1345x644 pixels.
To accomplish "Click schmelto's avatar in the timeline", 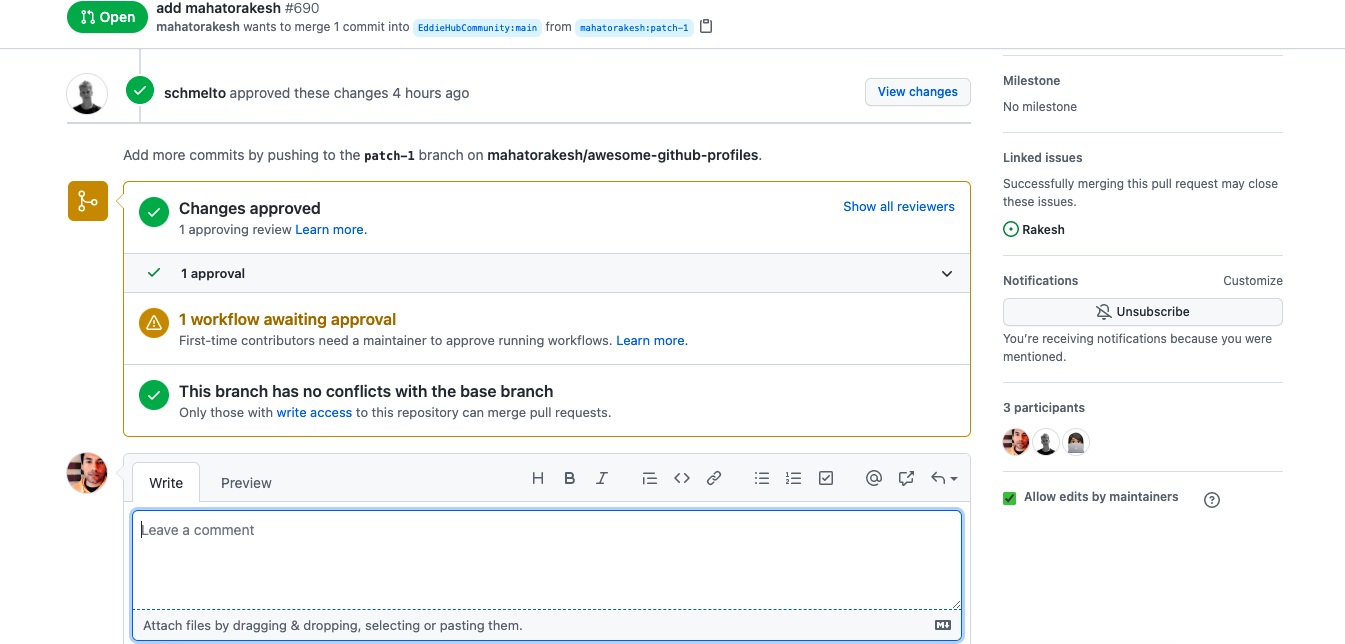I will (x=87, y=94).
